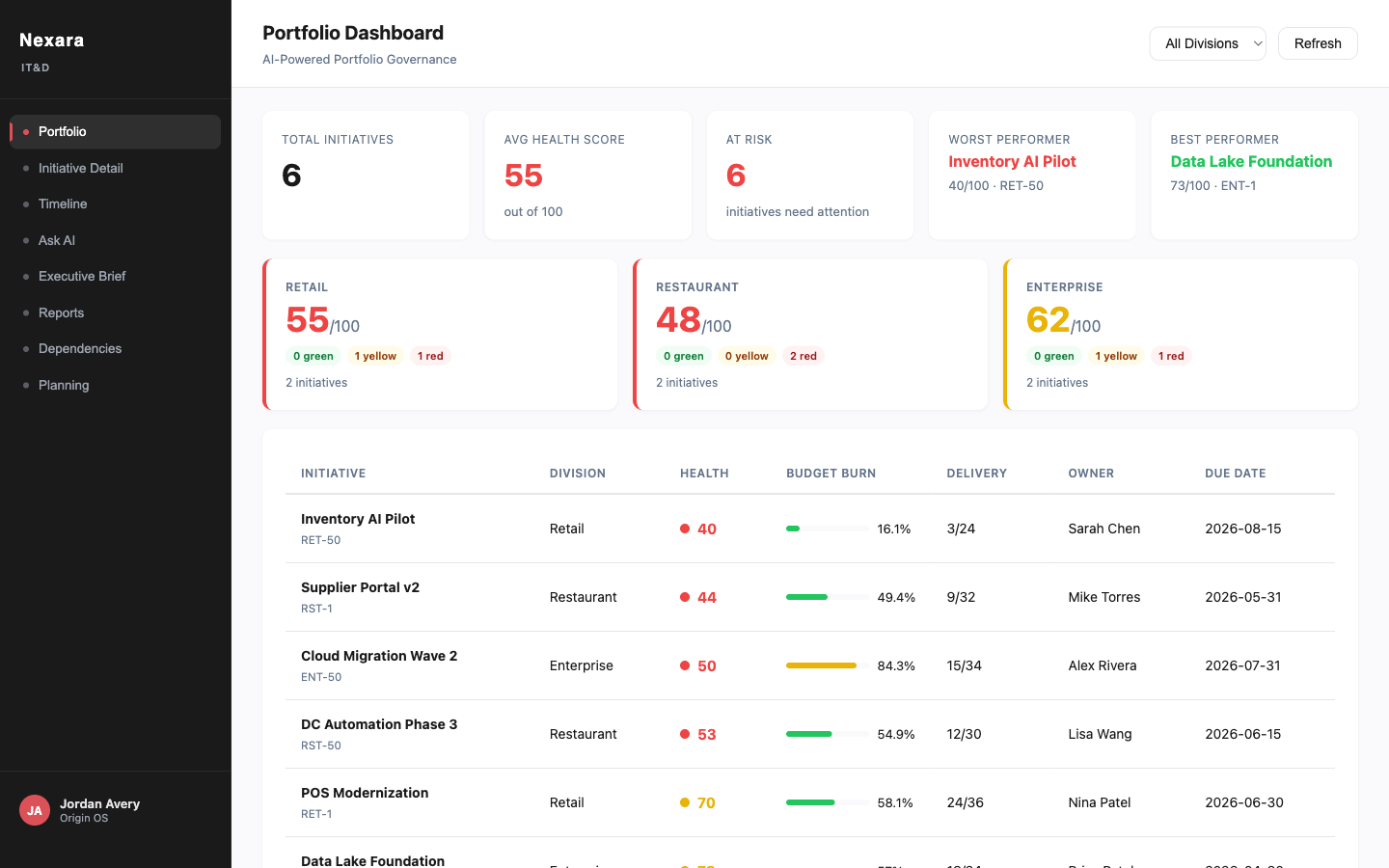The width and height of the screenshot is (1389, 868).
Task: Click the 2 red badge in Restaurant card
Action: (803, 356)
